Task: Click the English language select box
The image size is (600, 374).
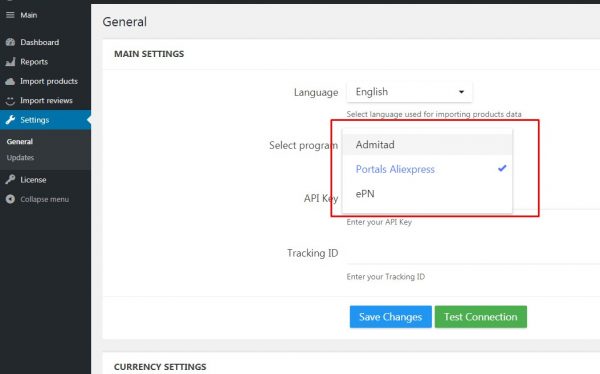Action: tap(409, 92)
